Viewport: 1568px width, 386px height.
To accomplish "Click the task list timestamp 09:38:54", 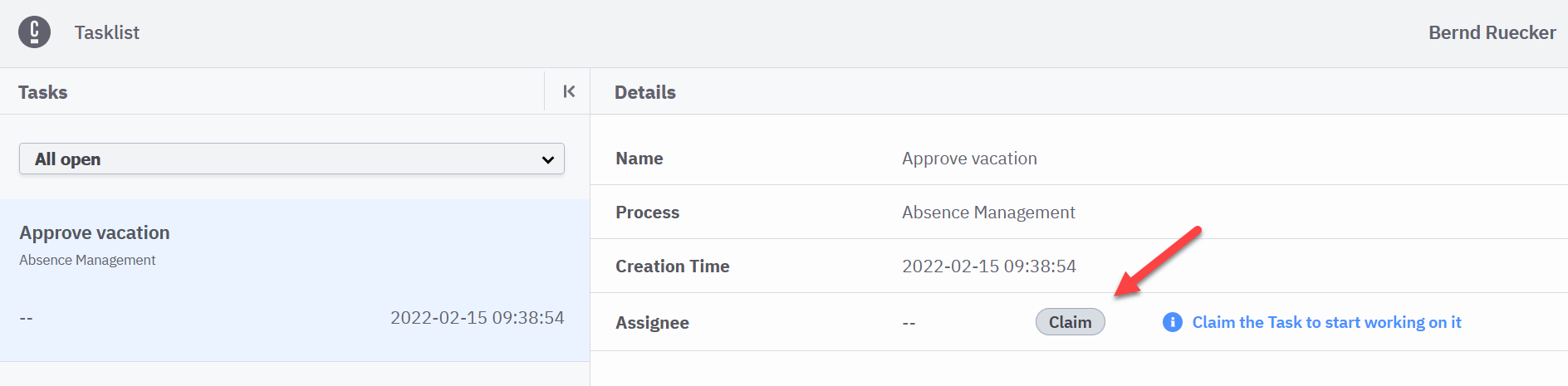I will [x=477, y=318].
